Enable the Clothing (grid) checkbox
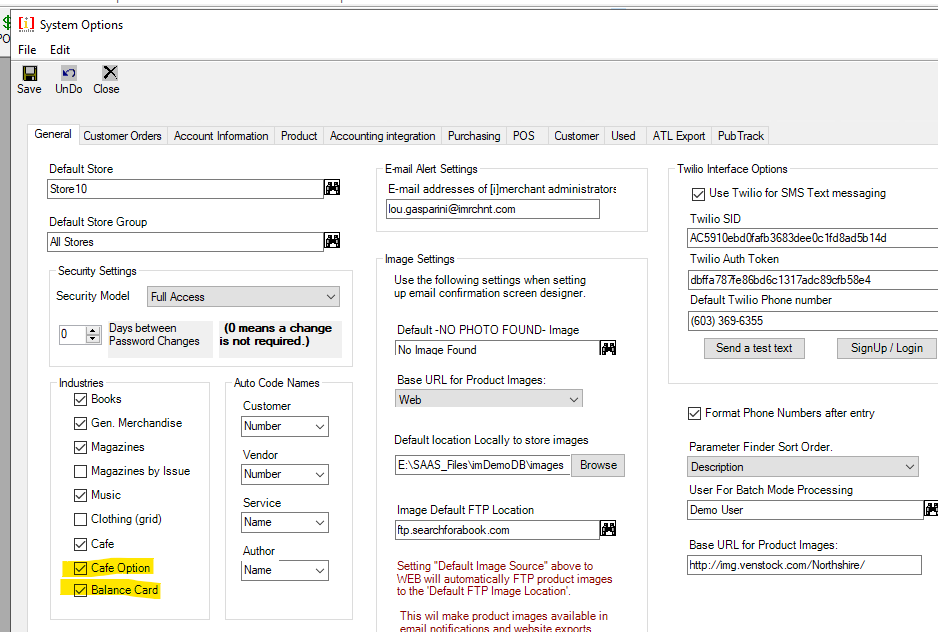This screenshot has height=632, width=938. pyautogui.click(x=80, y=519)
